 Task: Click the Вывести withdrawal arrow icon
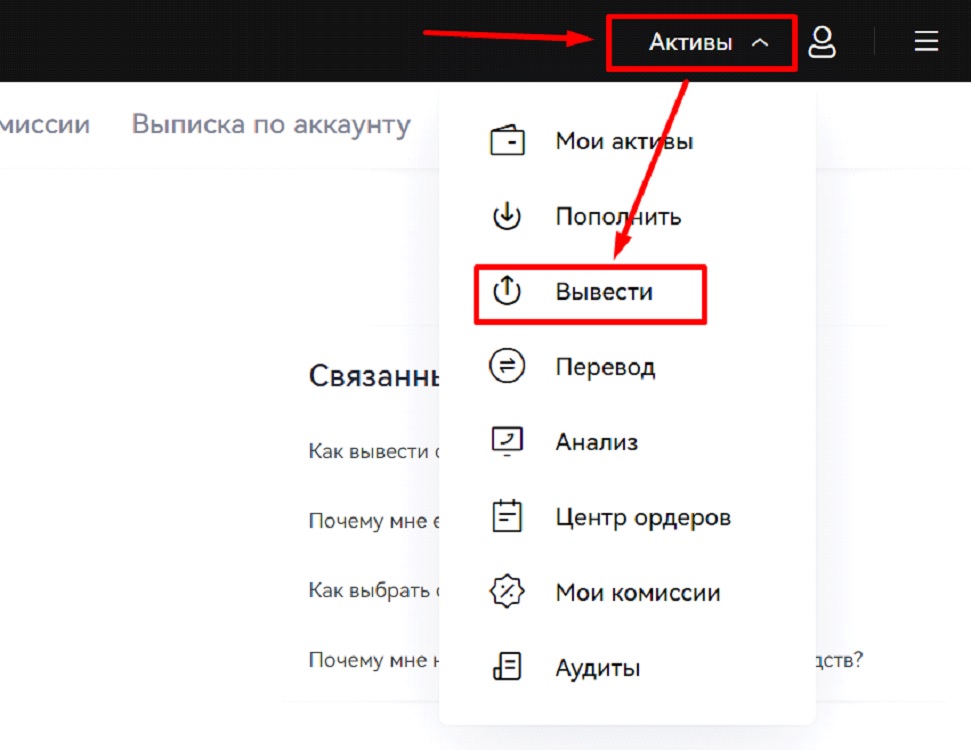pos(507,291)
